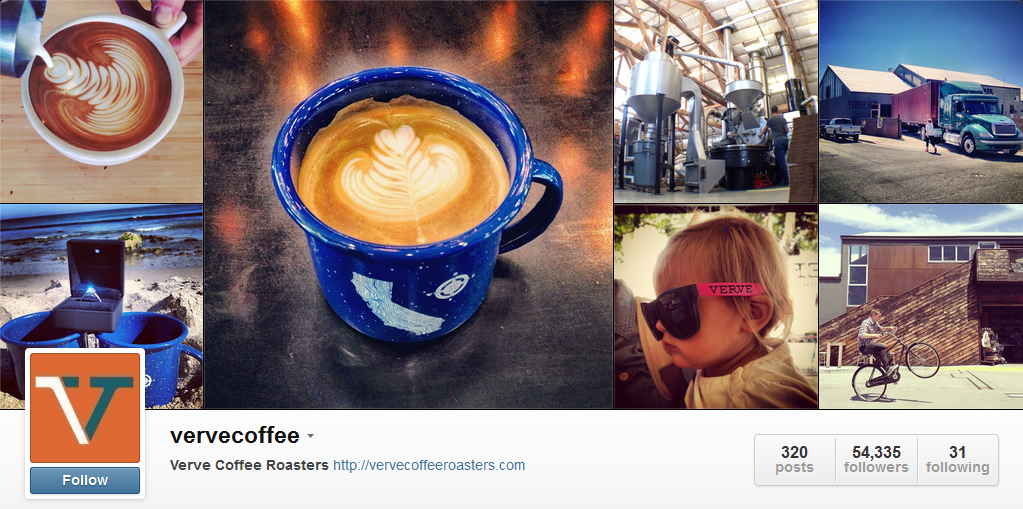View the cyclist doing a wheelie photo
The height and width of the screenshot is (509, 1023).
pos(921,307)
